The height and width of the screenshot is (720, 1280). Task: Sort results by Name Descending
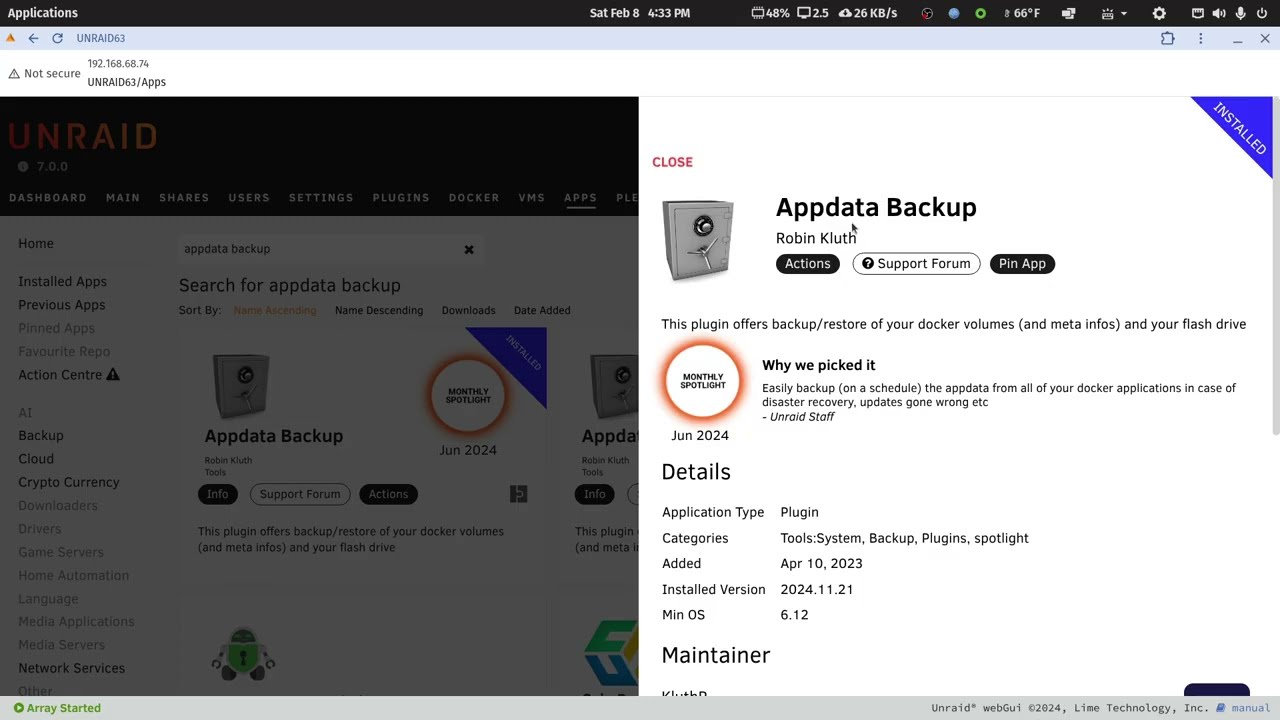[x=379, y=310]
